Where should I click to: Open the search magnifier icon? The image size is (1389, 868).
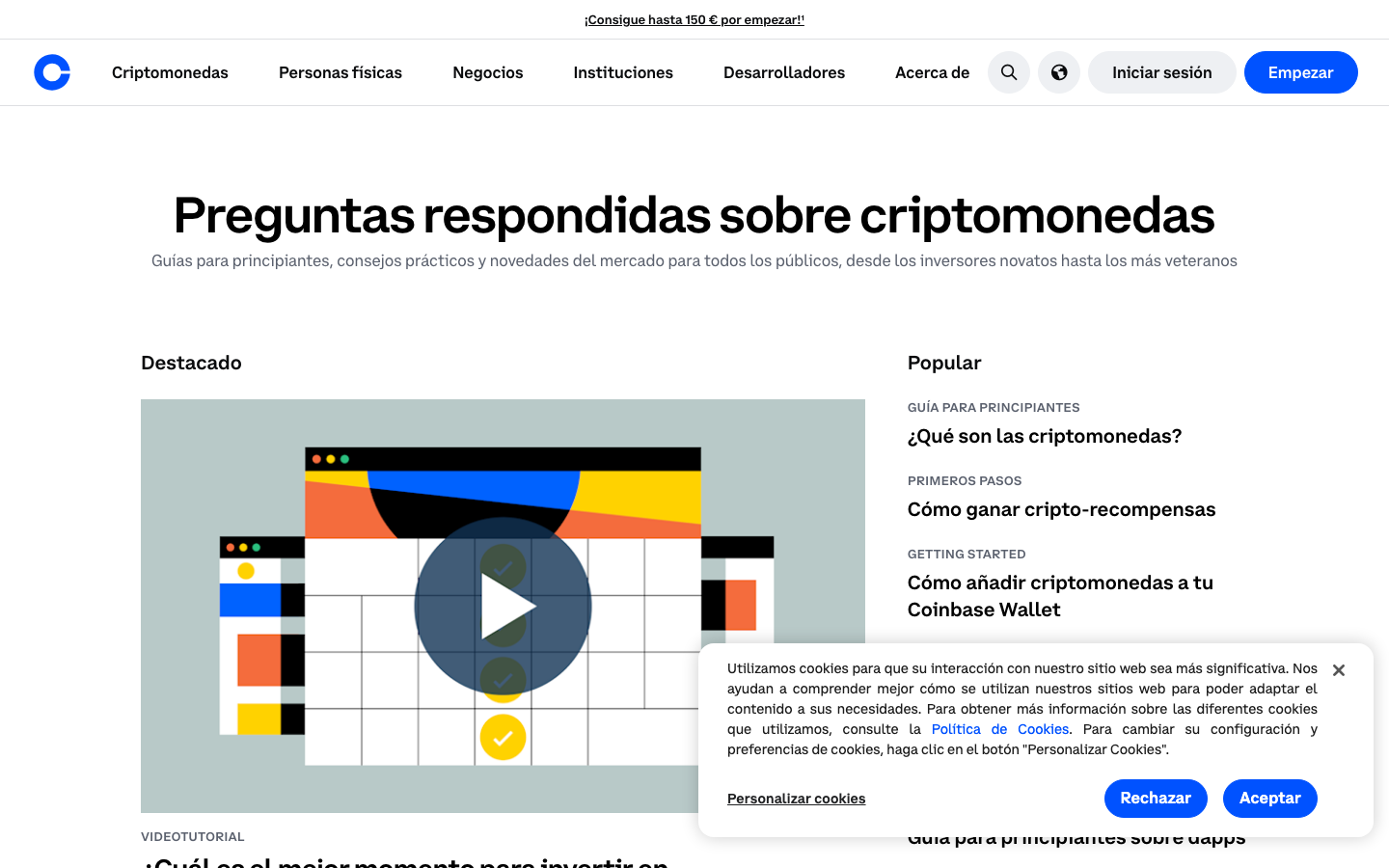pyautogui.click(x=1009, y=72)
